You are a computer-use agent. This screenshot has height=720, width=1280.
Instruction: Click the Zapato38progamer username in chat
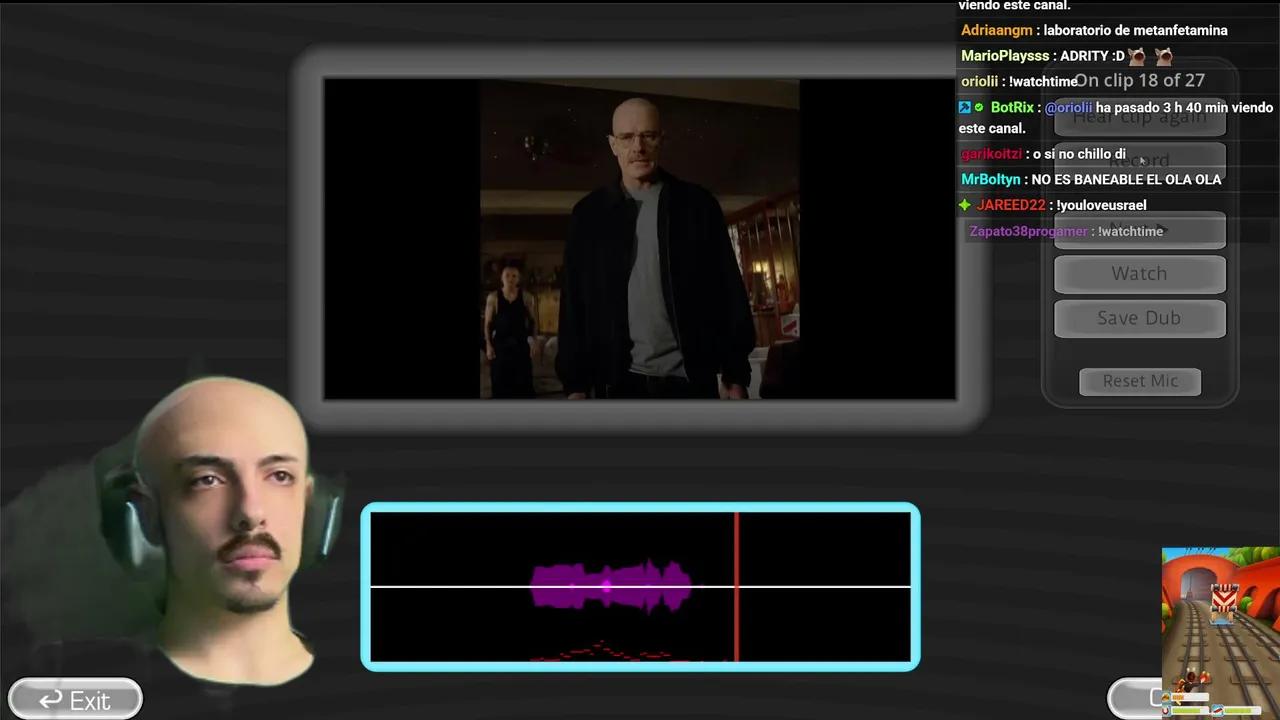[x=1028, y=231]
